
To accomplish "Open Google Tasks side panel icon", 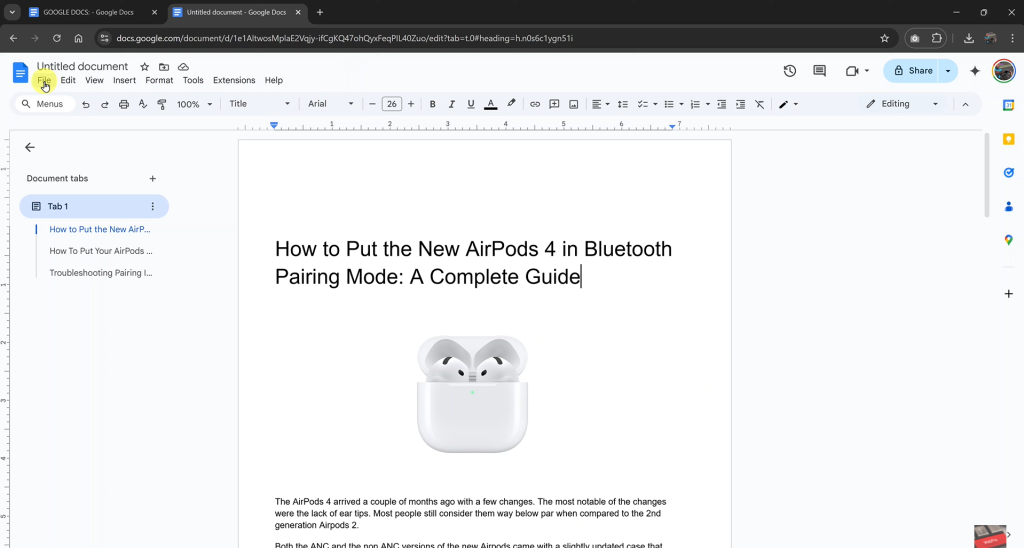I will click(1008, 172).
